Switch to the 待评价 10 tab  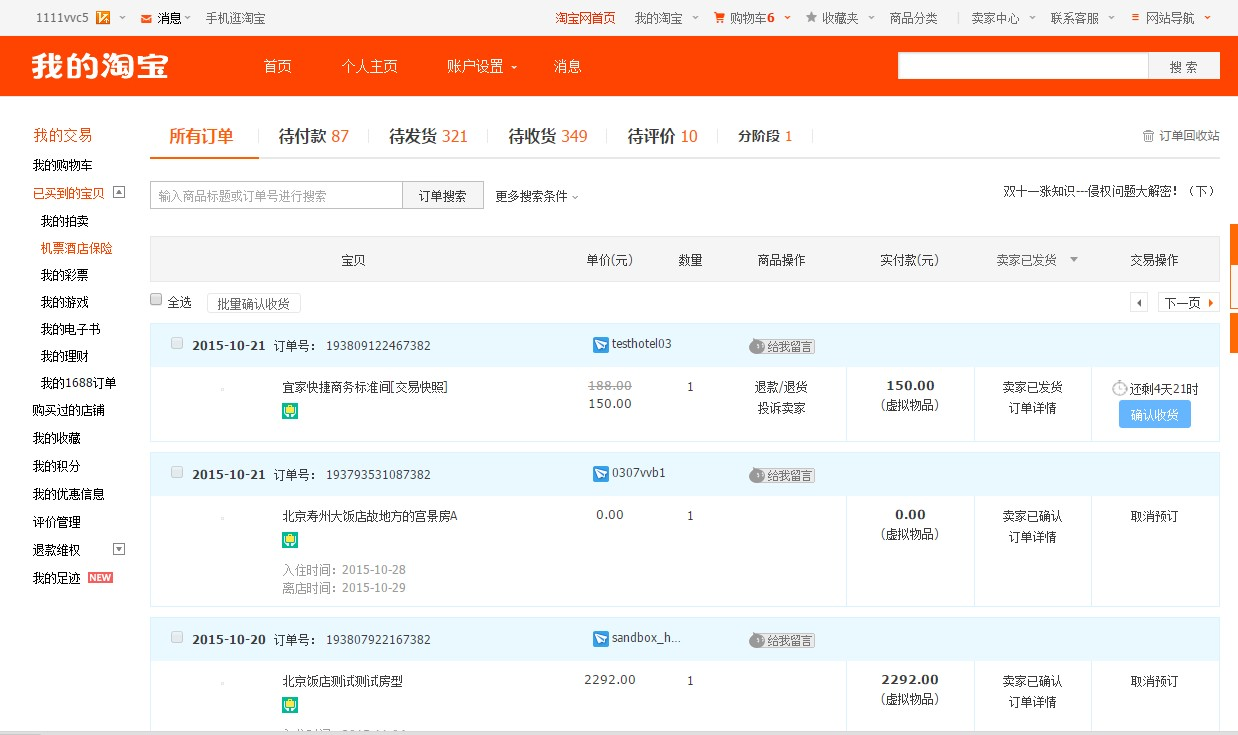[663, 136]
